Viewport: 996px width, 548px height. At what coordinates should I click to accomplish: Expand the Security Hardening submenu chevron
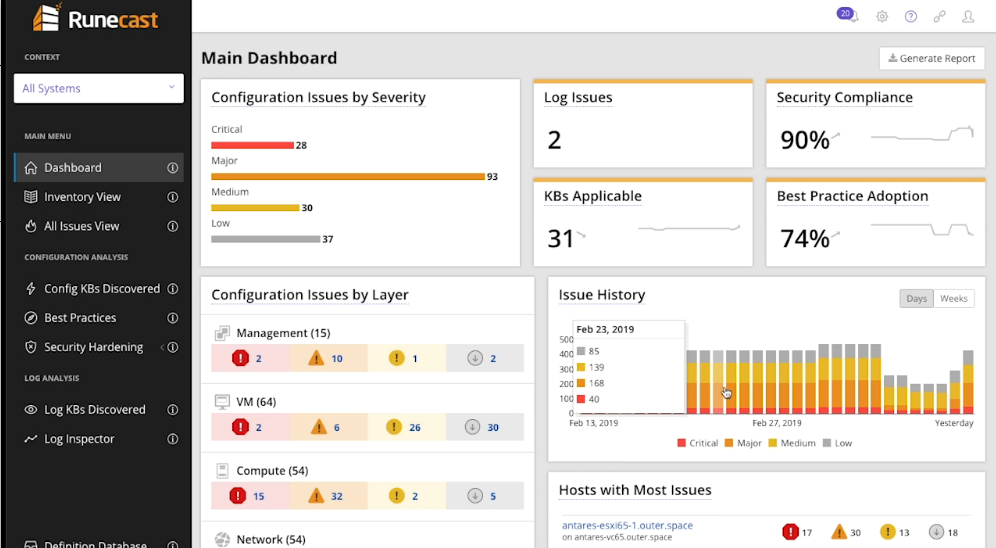pos(162,347)
